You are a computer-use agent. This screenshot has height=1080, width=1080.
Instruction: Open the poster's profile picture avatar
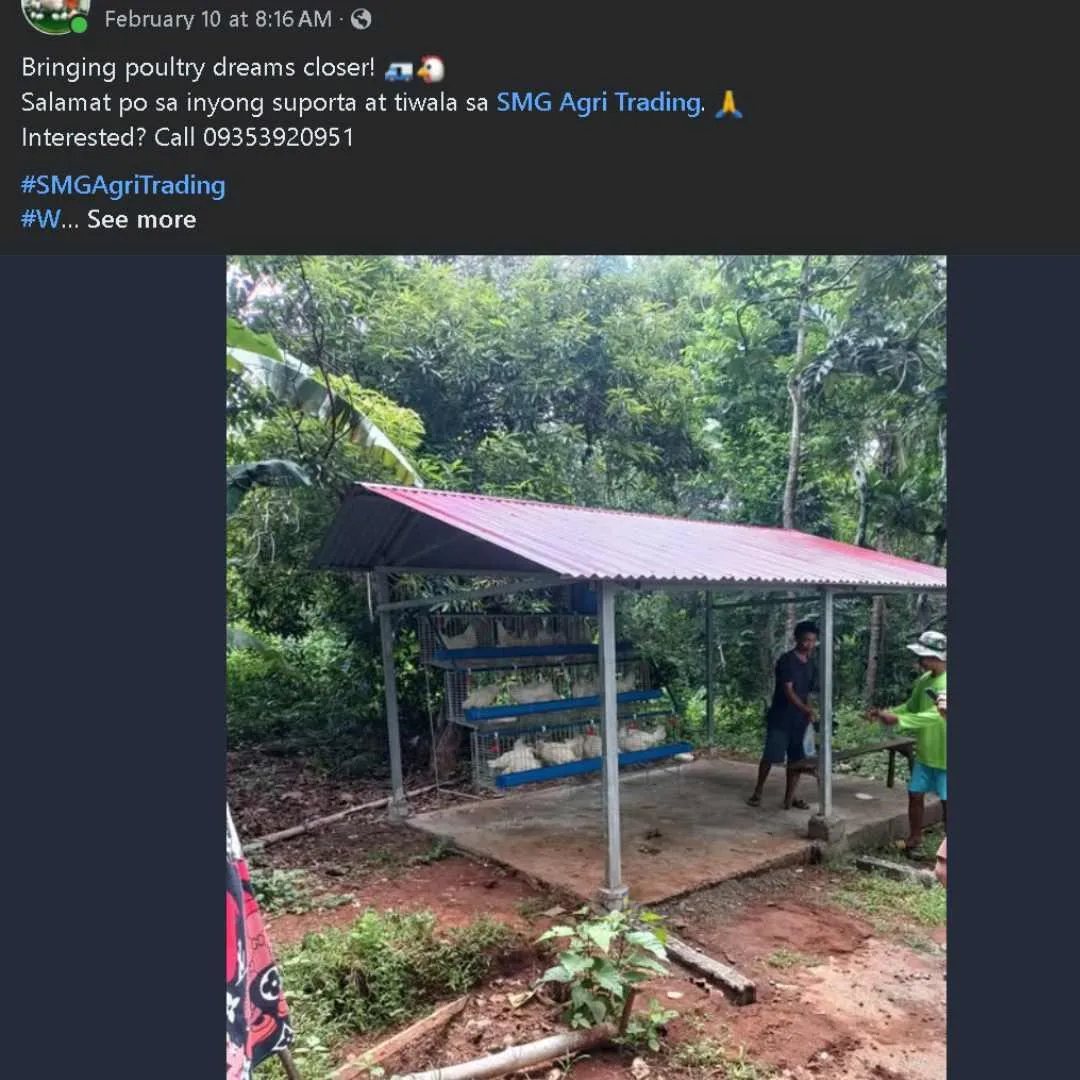pos(56,14)
